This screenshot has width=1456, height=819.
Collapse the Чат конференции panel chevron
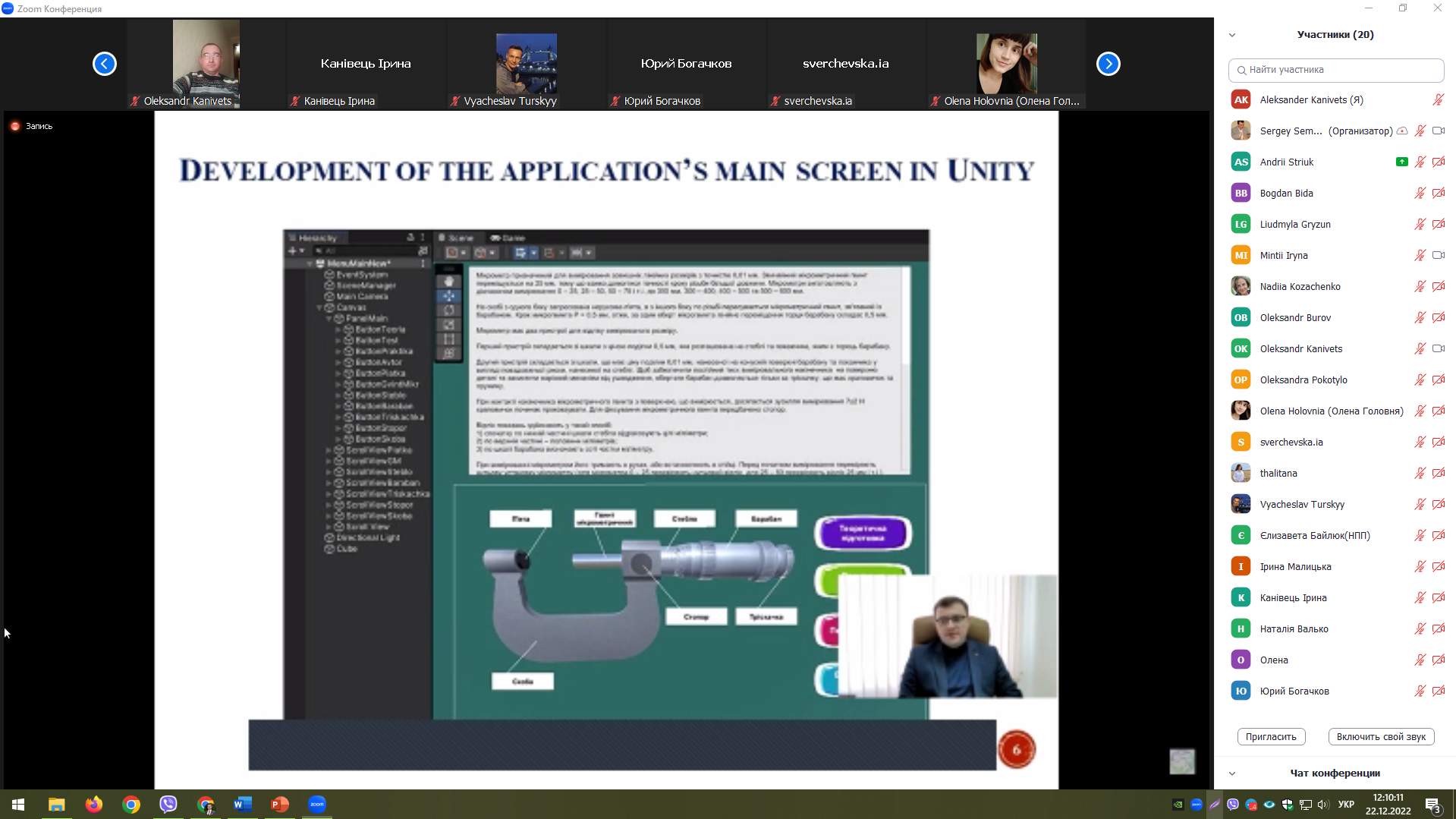click(x=1232, y=773)
